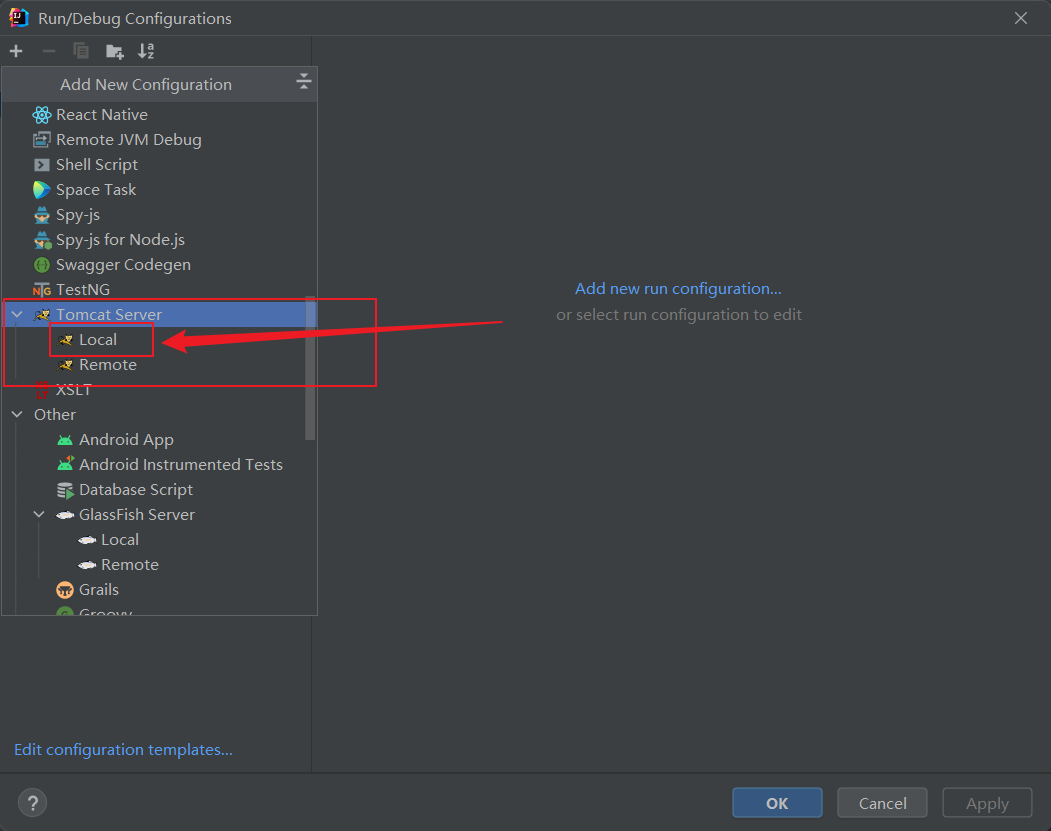This screenshot has height=831, width=1051.
Task: Click the Tomcat Local cat icon
Action: [x=65, y=340]
